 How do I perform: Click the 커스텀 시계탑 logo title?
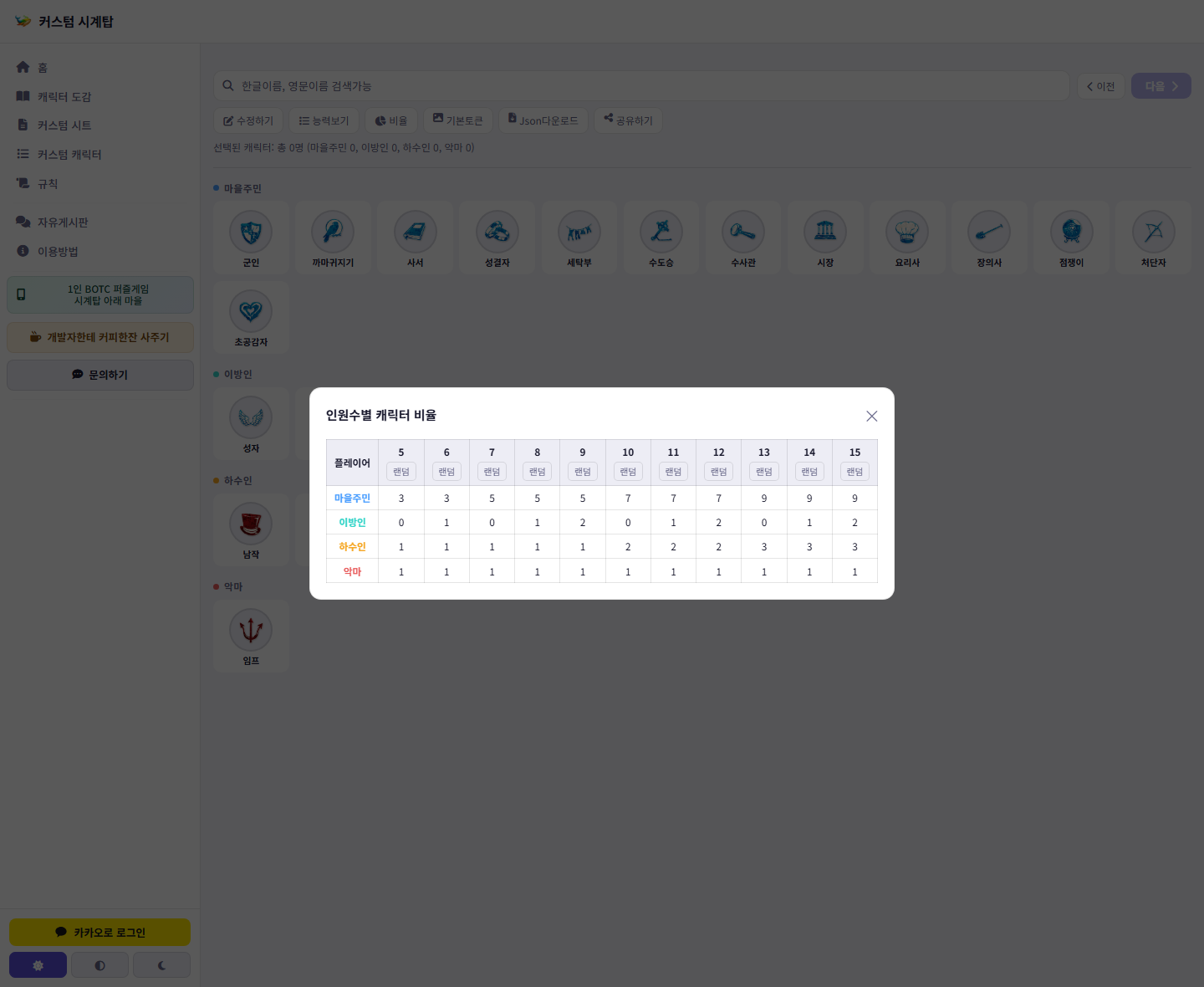point(64,22)
